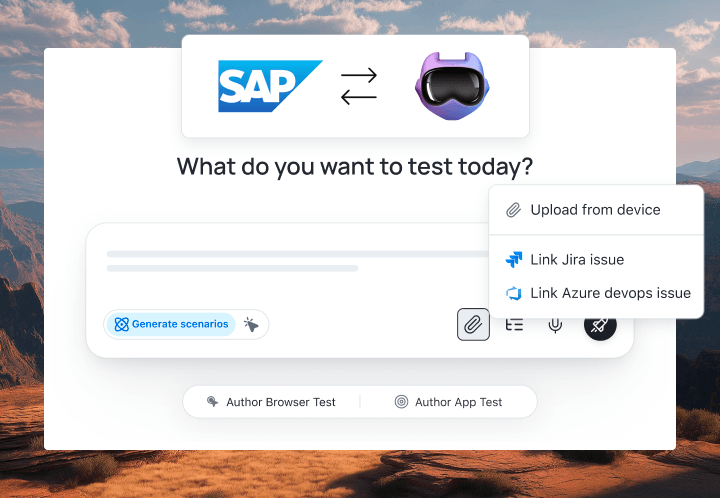Activate the microphone voice input
Viewport: 720px width, 498px height.
click(555, 324)
